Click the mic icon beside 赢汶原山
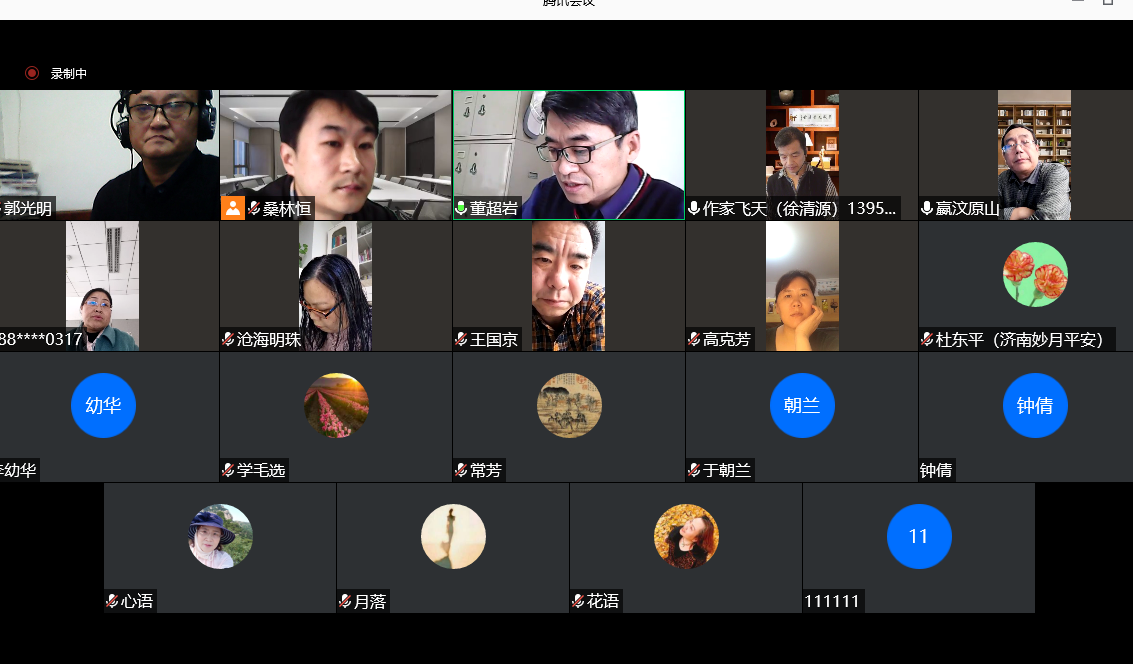The image size is (1133, 664). point(926,209)
